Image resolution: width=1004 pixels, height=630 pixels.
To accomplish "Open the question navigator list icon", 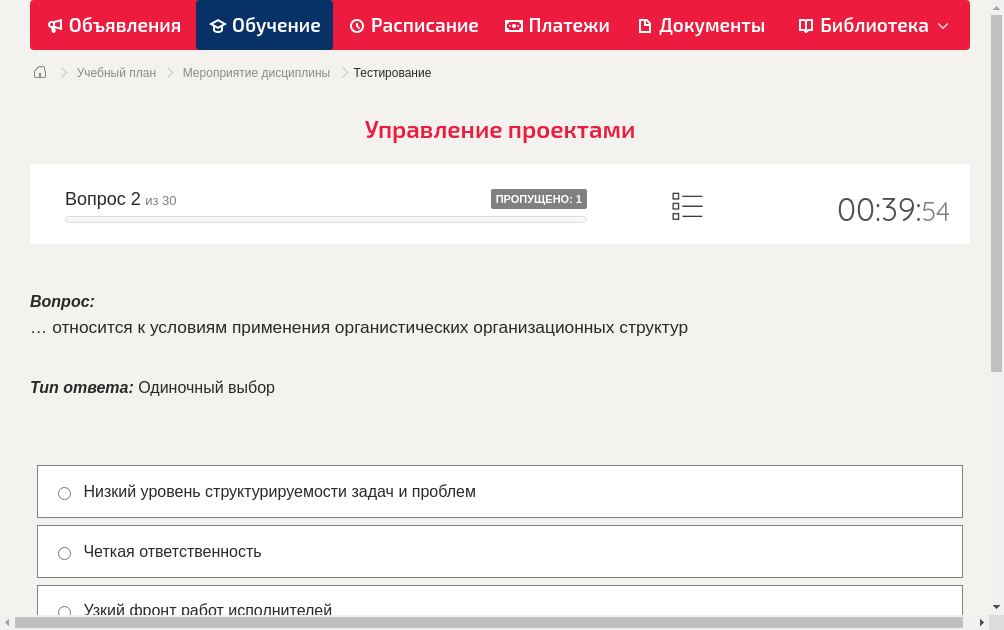I will (x=687, y=205).
